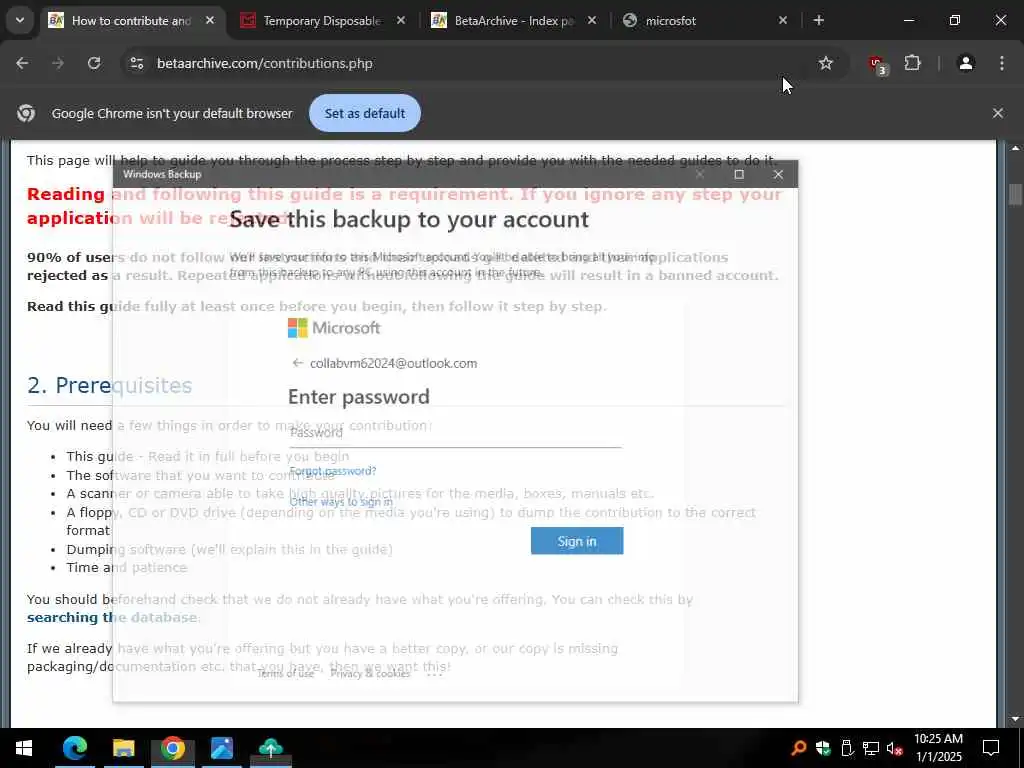Go back with the back arrow
This screenshot has height=768, width=1024.
22,63
